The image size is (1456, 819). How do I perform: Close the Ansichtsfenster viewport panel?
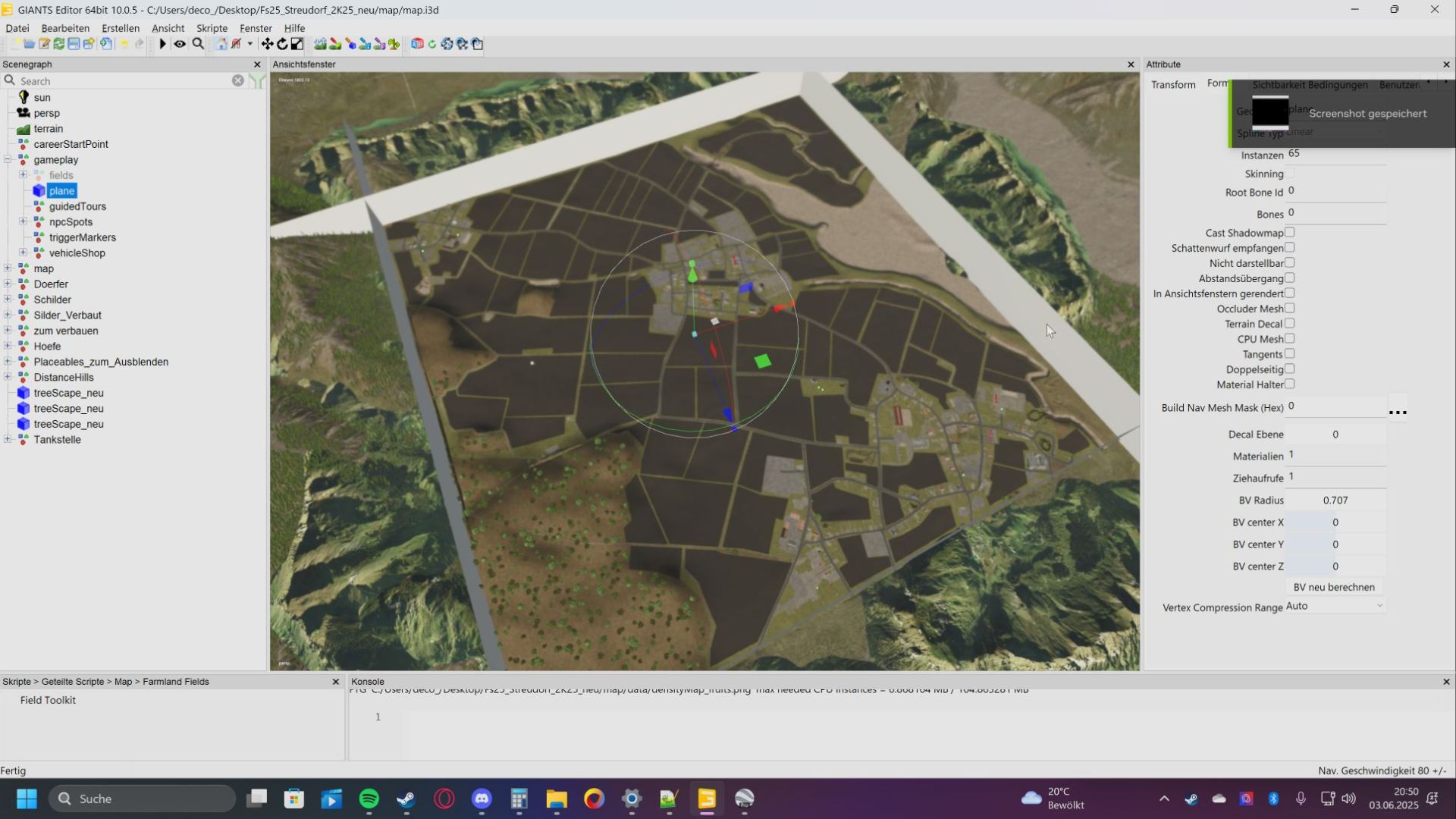pyautogui.click(x=1131, y=64)
